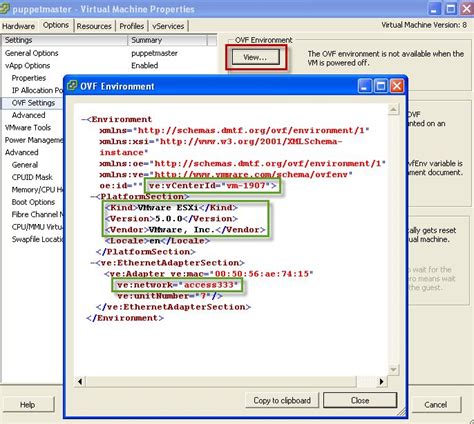Click the ve:mac address attribute text
Viewport: 474px width, 424px height.
(x=242, y=274)
